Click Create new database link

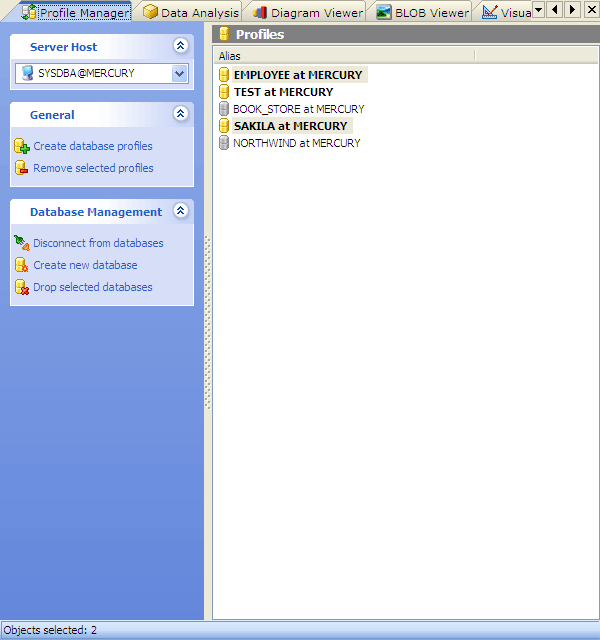click(x=85, y=265)
